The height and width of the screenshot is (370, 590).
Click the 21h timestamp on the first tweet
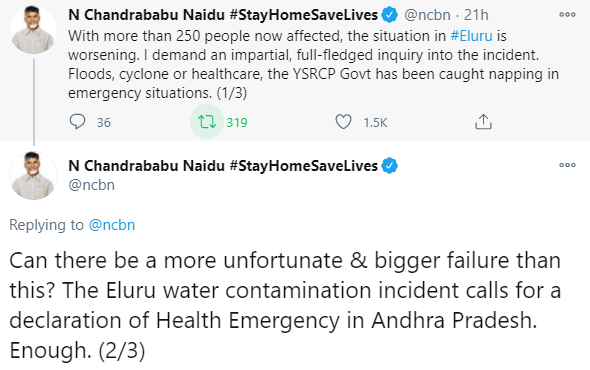click(476, 15)
